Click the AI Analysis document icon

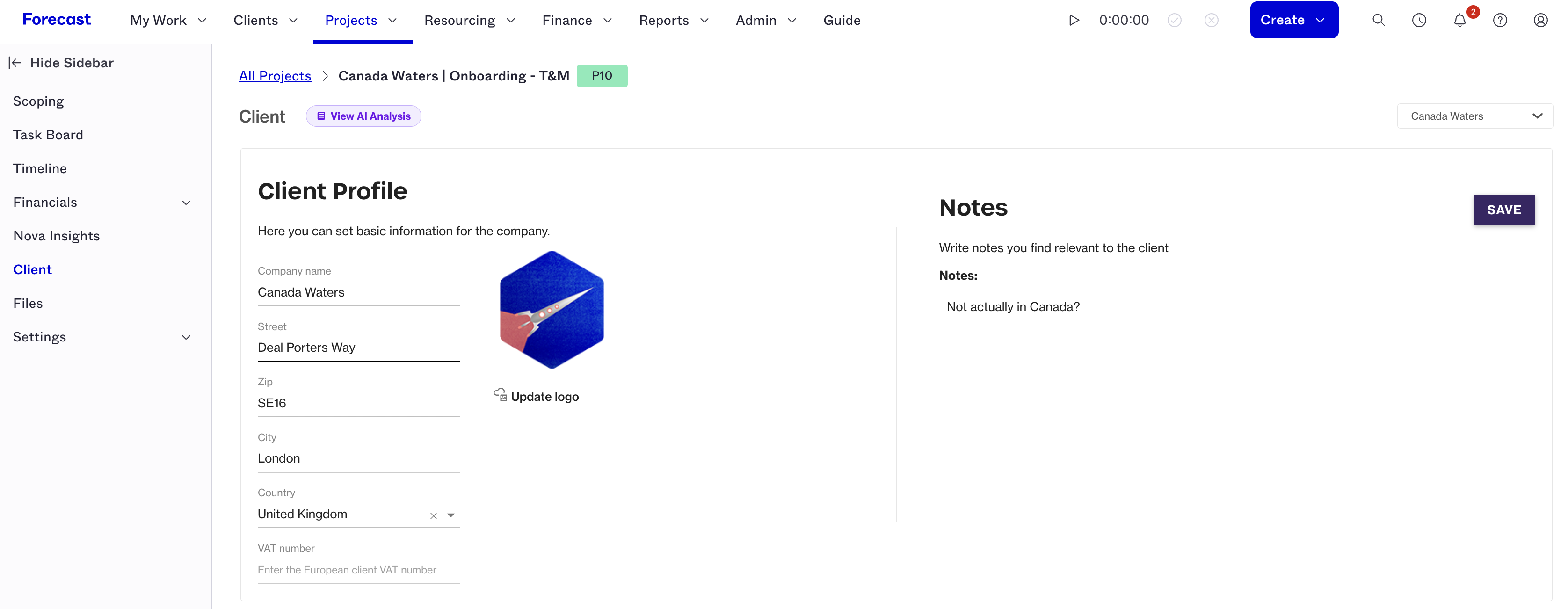point(321,116)
